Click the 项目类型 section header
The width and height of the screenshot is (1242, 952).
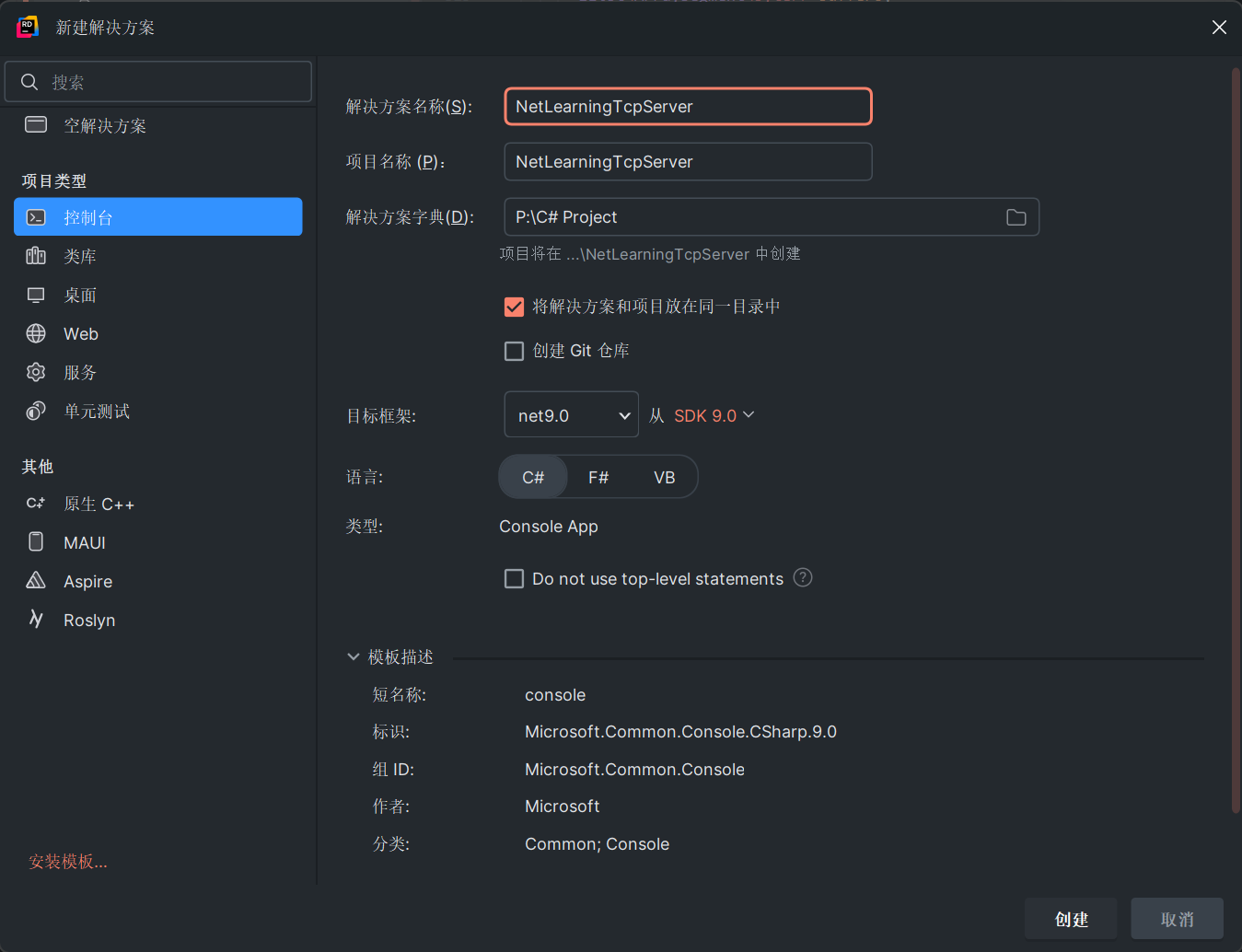(x=54, y=181)
